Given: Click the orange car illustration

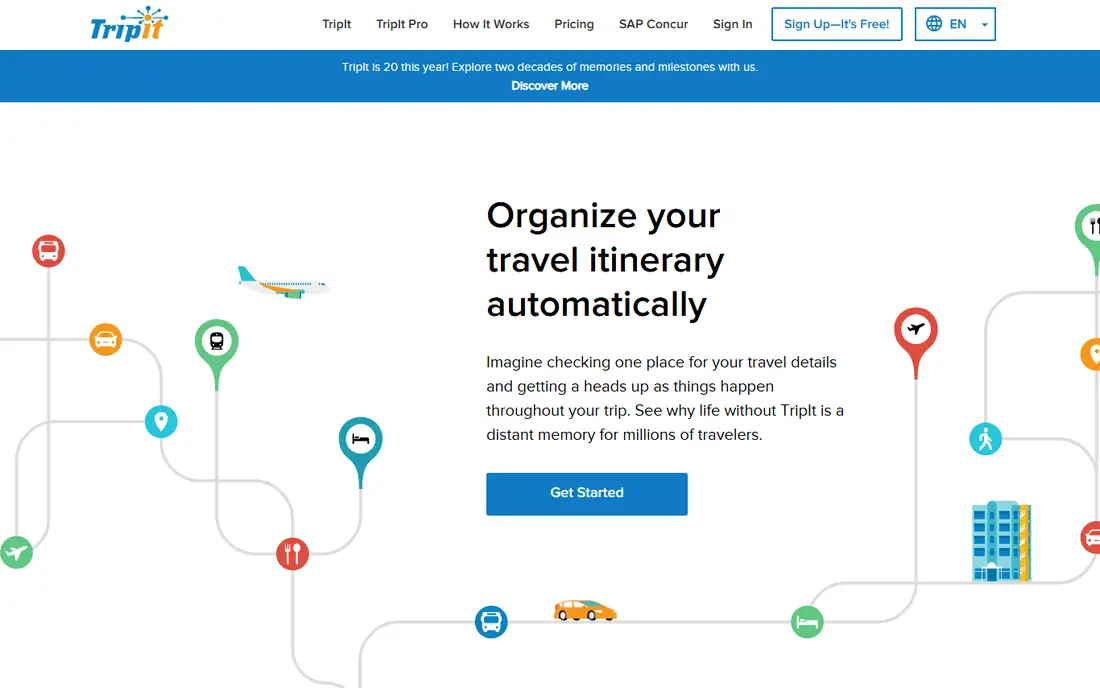Looking at the screenshot, I should click(x=585, y=610).
